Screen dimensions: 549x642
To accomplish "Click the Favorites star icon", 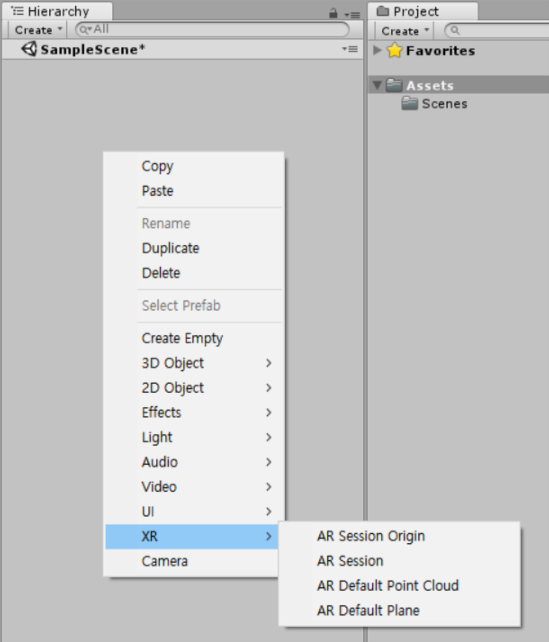I will tap(394, 50).
